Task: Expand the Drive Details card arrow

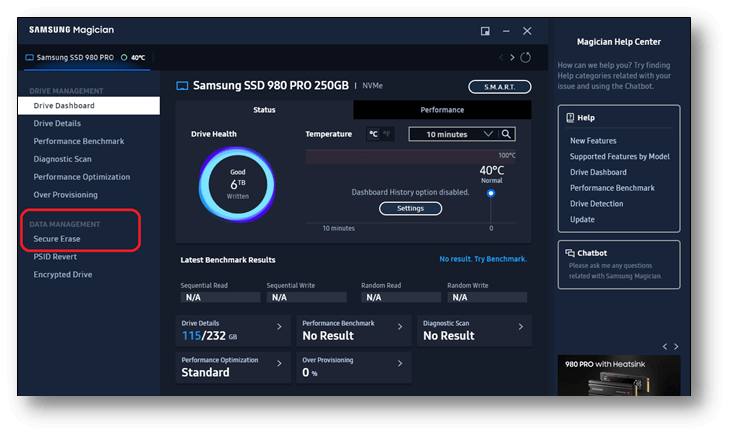Action: click(278, 327)
